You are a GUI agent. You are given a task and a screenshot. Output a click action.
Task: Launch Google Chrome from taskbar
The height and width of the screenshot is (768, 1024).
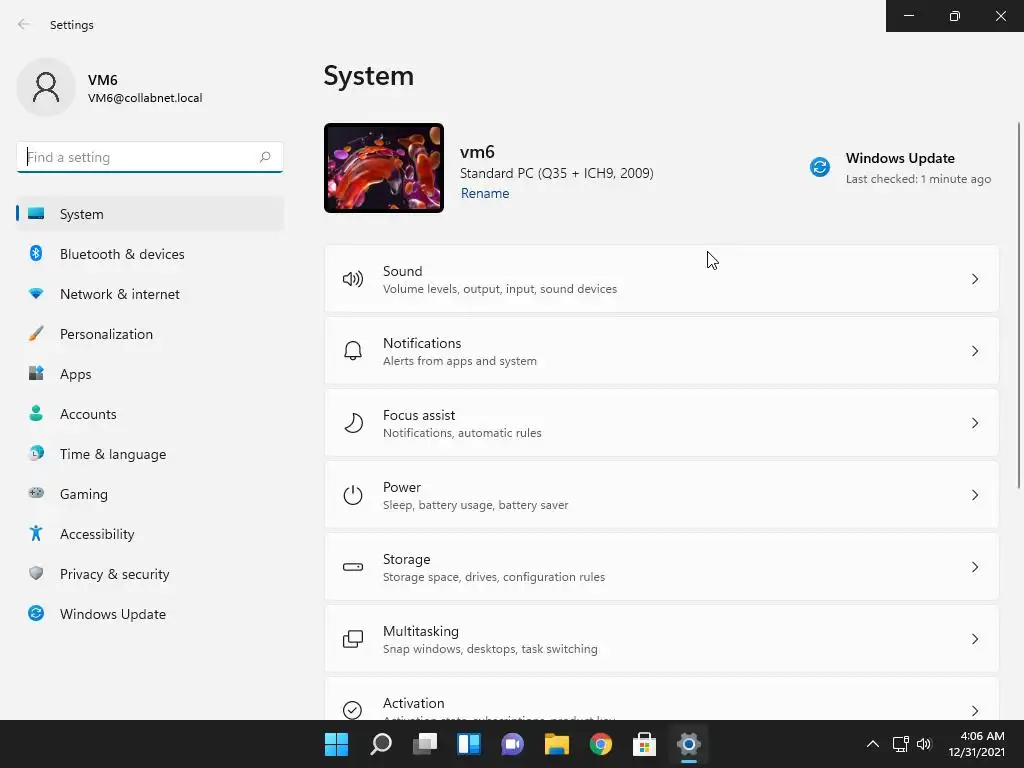pos(601,744)
